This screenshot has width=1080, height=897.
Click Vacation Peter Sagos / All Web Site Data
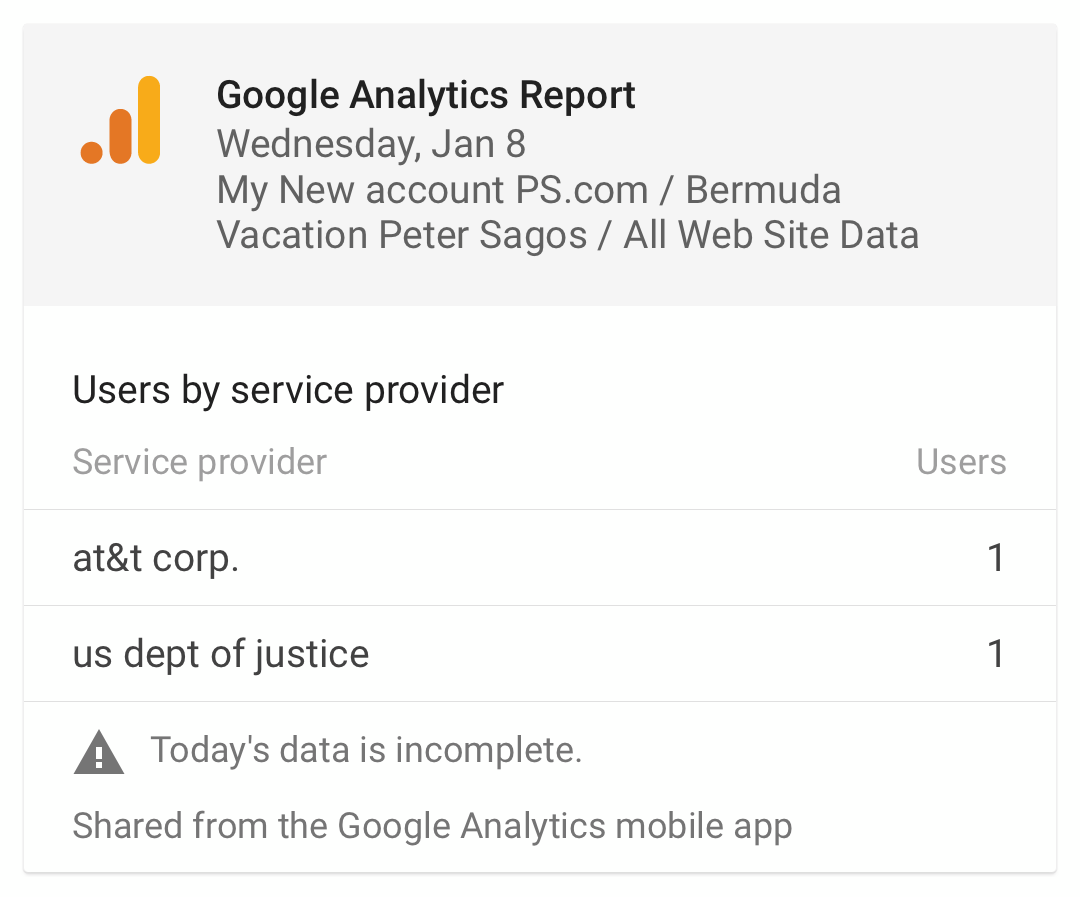568,235
